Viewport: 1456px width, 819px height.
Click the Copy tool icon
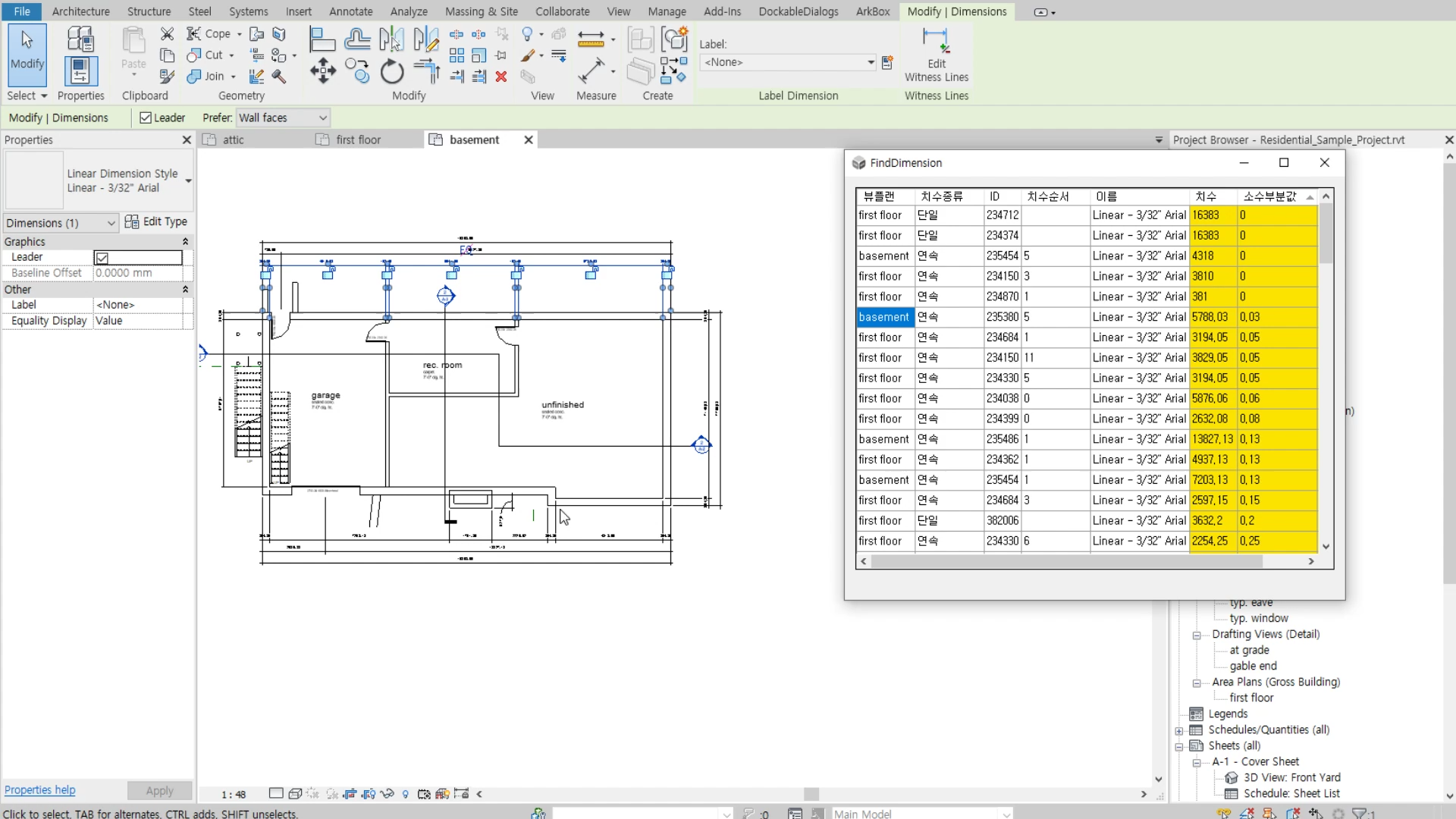[x=357, y=71]
